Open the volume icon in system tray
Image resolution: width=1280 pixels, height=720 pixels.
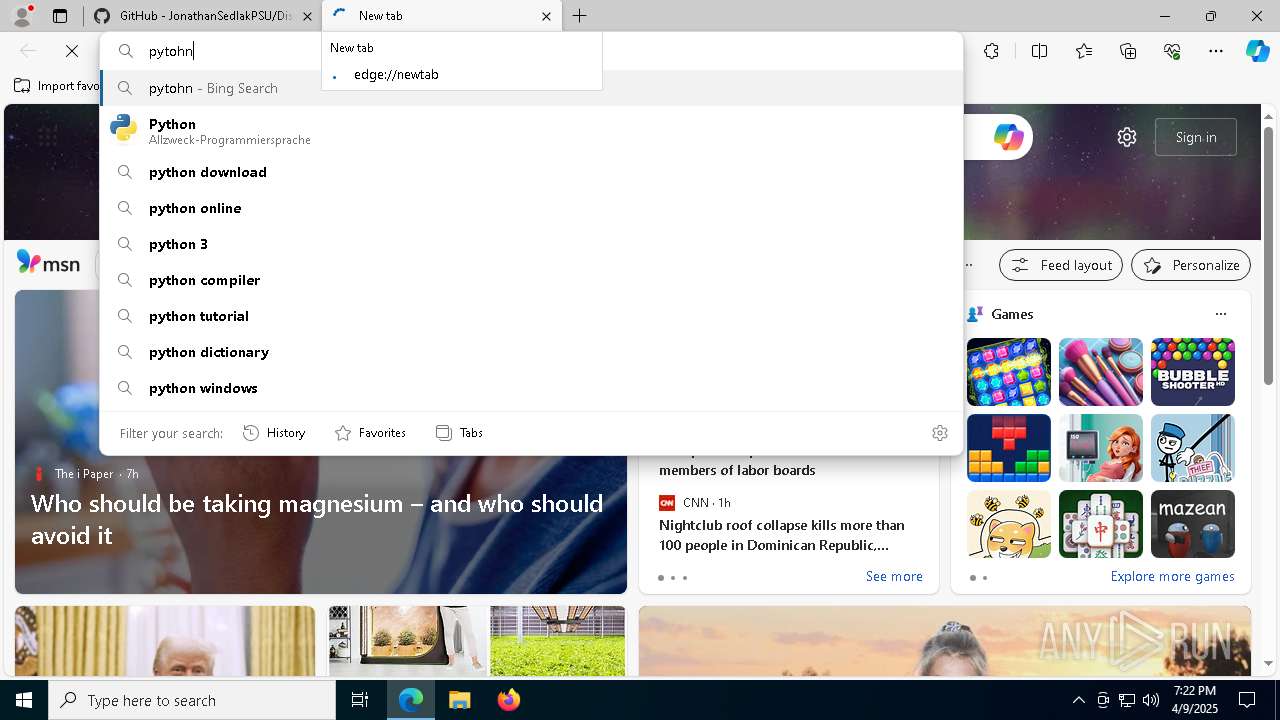(x=1150, y=700)
